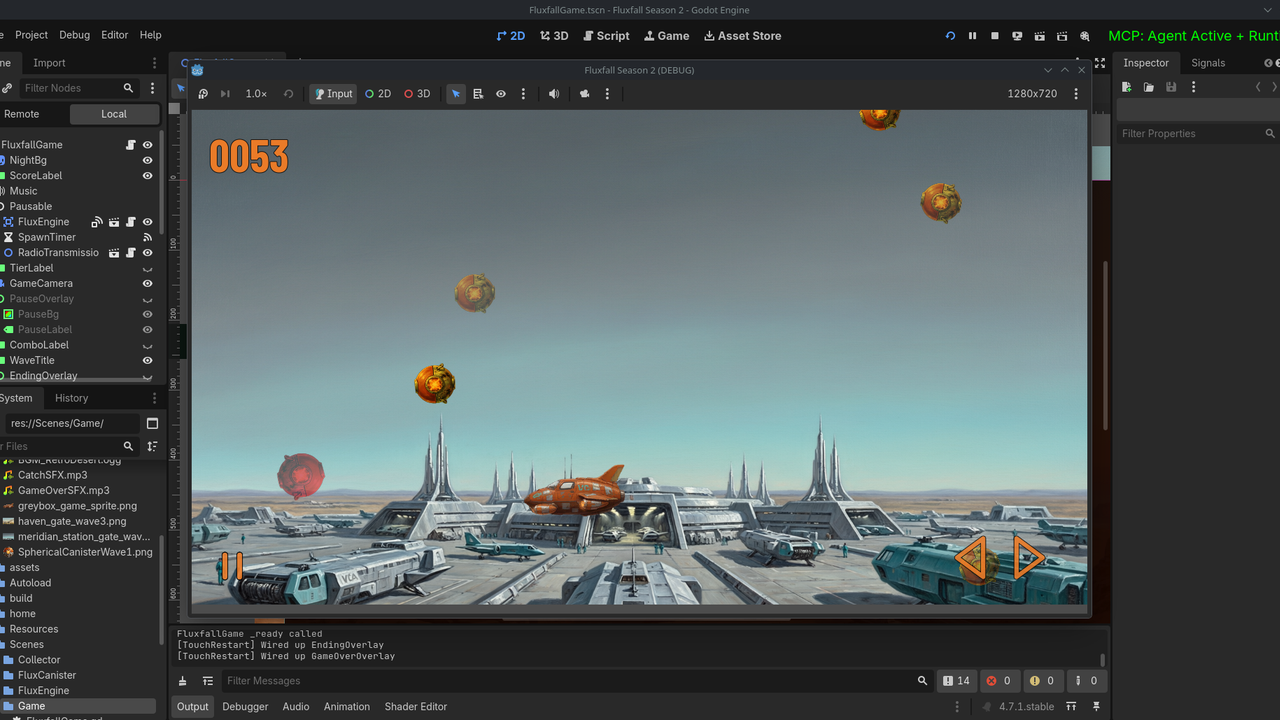
Task: Open Inspector extra options menu
Action: tap(1193, 87)
